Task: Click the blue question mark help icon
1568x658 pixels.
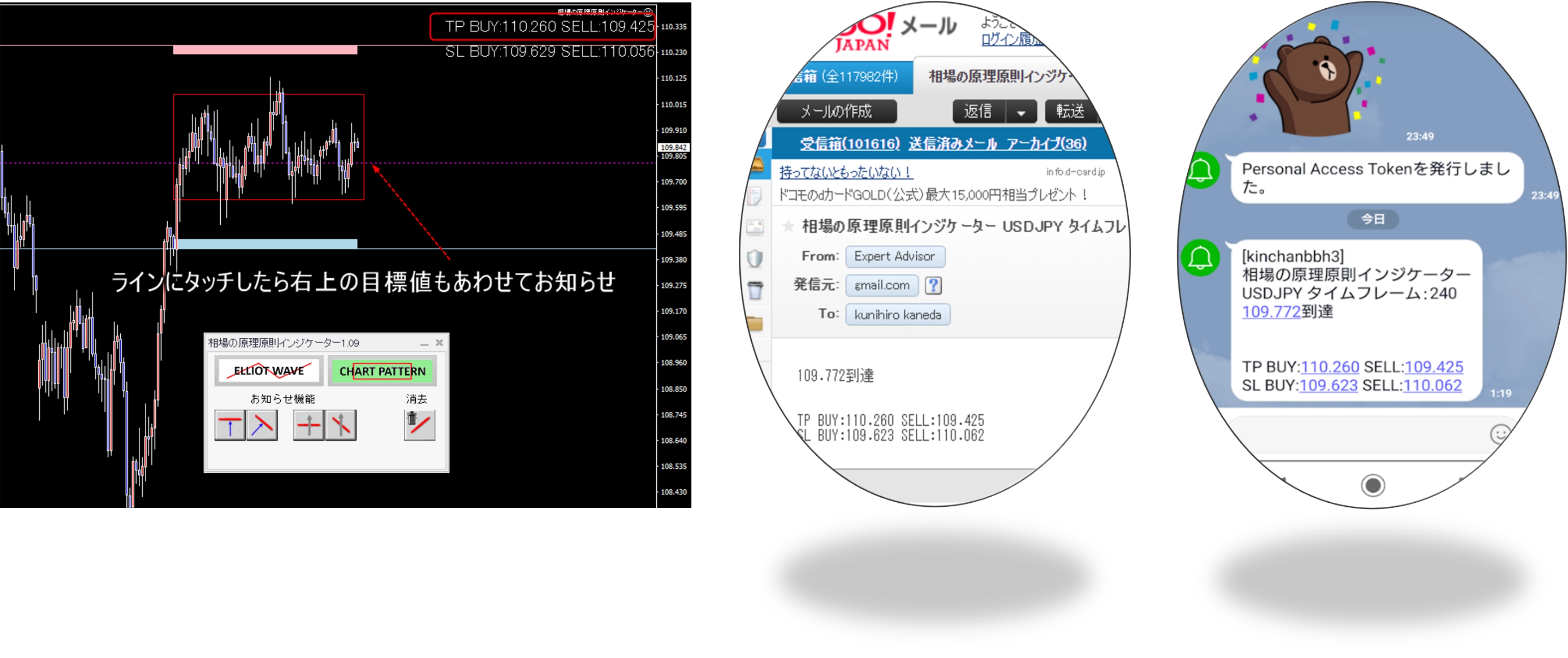Action: point(933,285)
